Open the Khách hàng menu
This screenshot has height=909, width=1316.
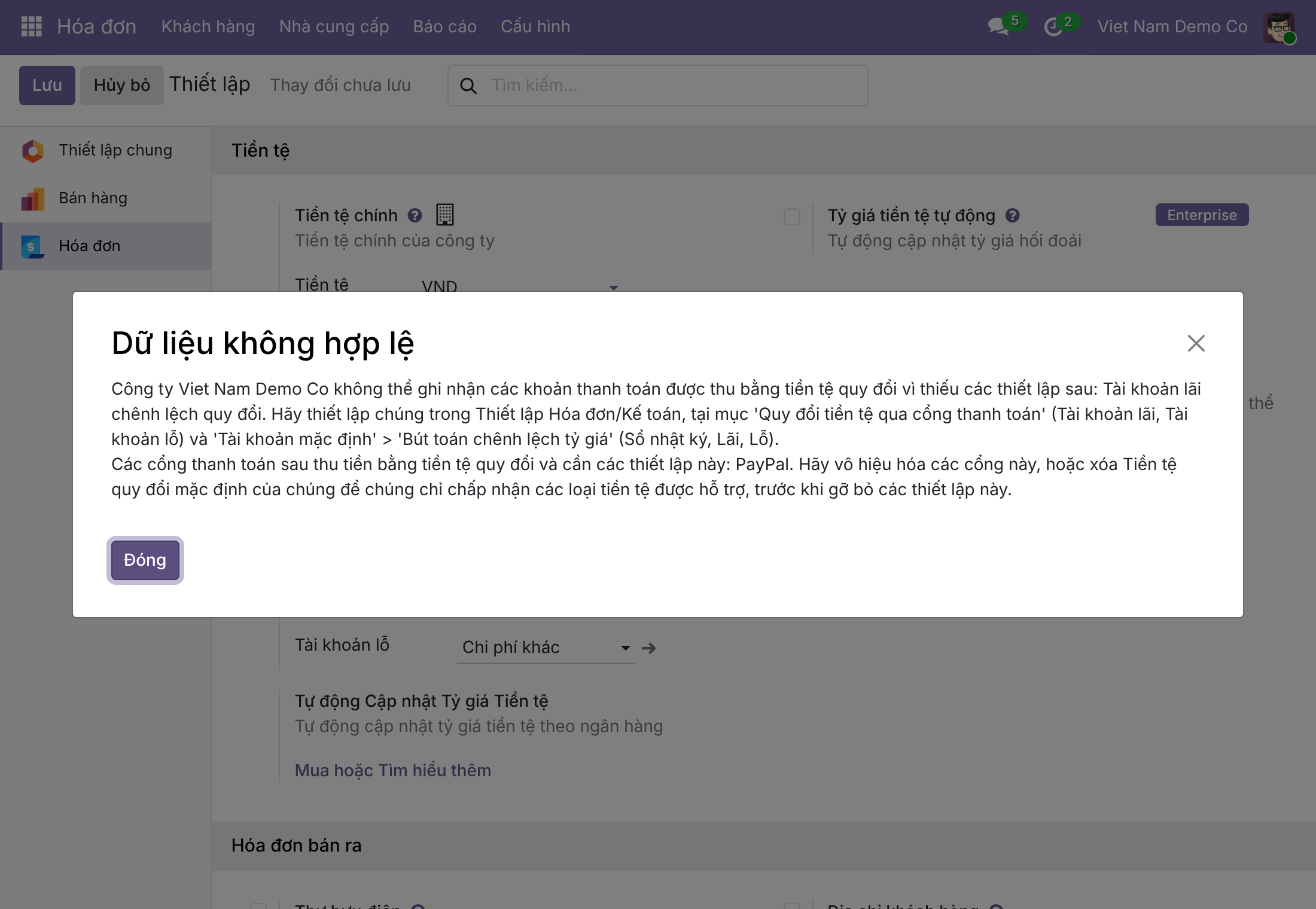click(208, 26)
